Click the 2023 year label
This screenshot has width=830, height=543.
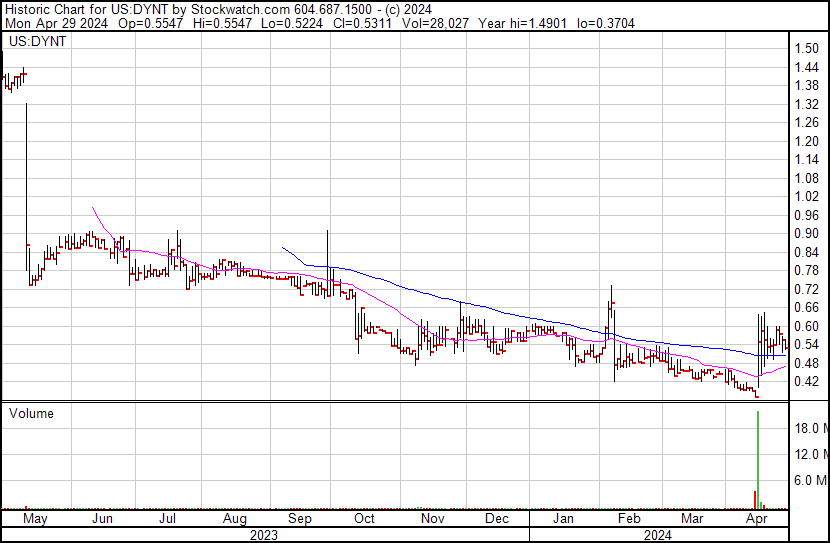click(x=264, y=535)
